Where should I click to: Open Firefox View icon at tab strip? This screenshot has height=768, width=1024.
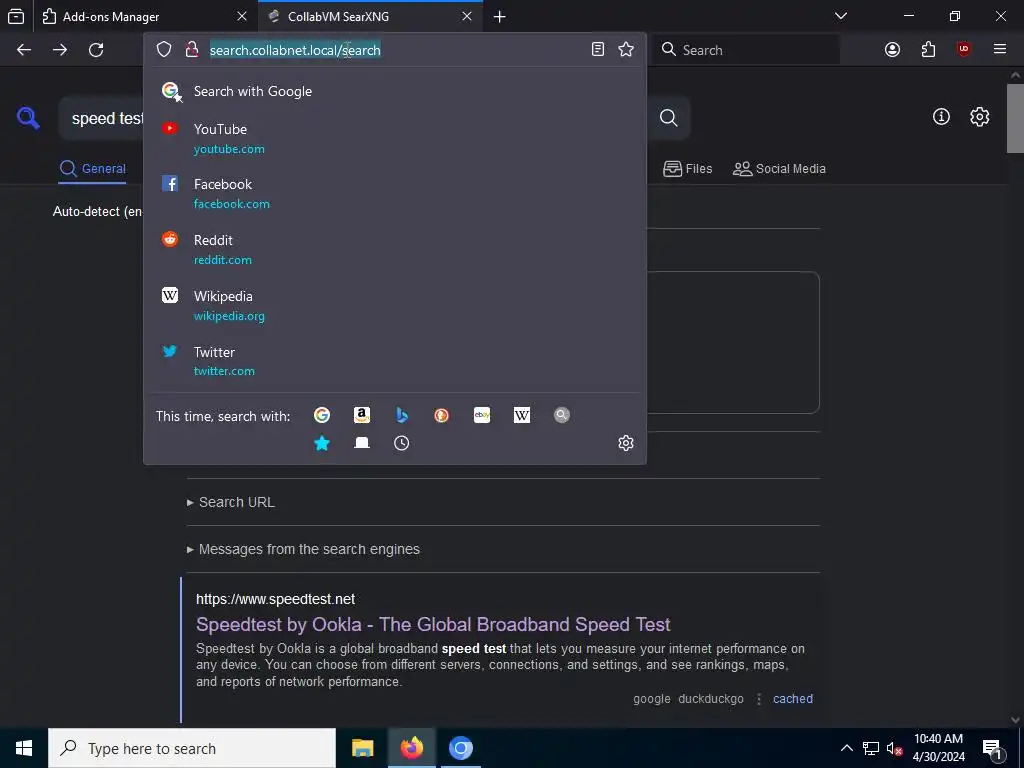16,16
